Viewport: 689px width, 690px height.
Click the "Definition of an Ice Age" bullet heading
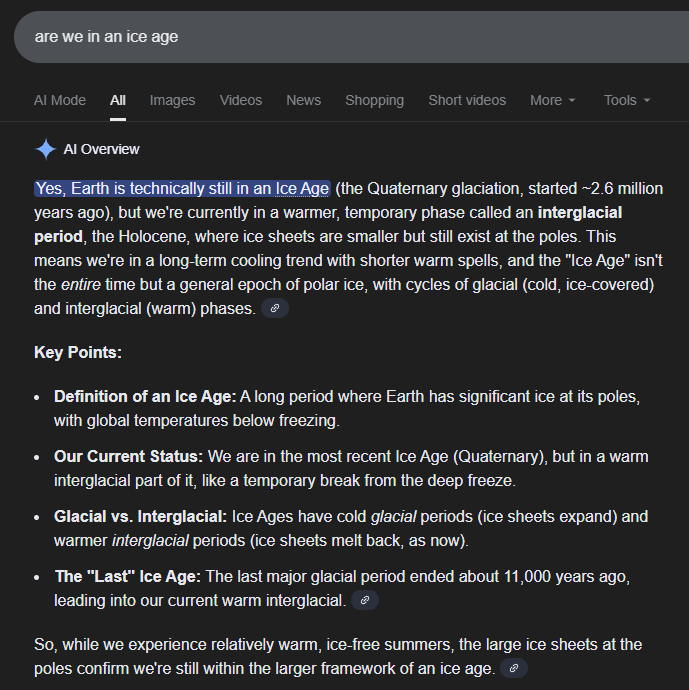point(145,396)
